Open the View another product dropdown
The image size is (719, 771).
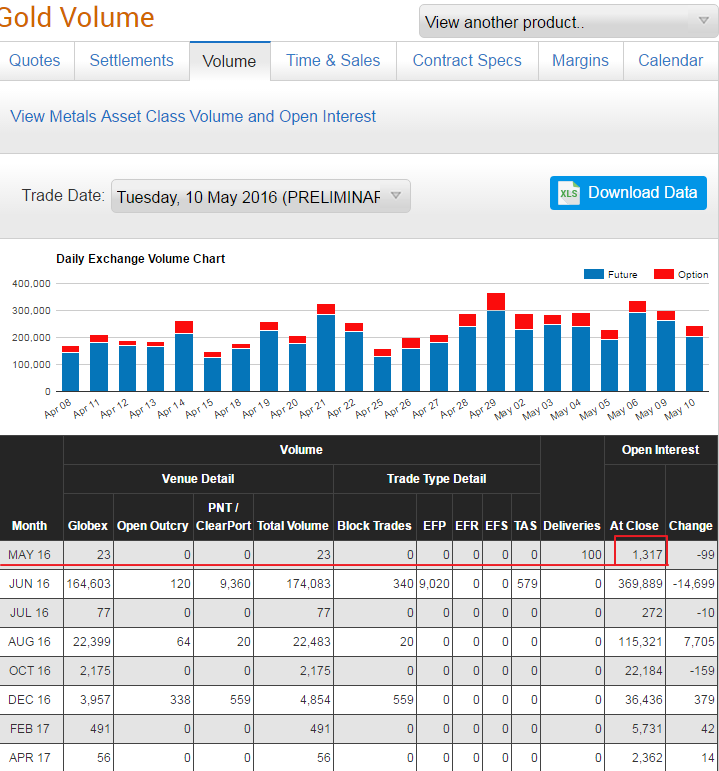569,22
